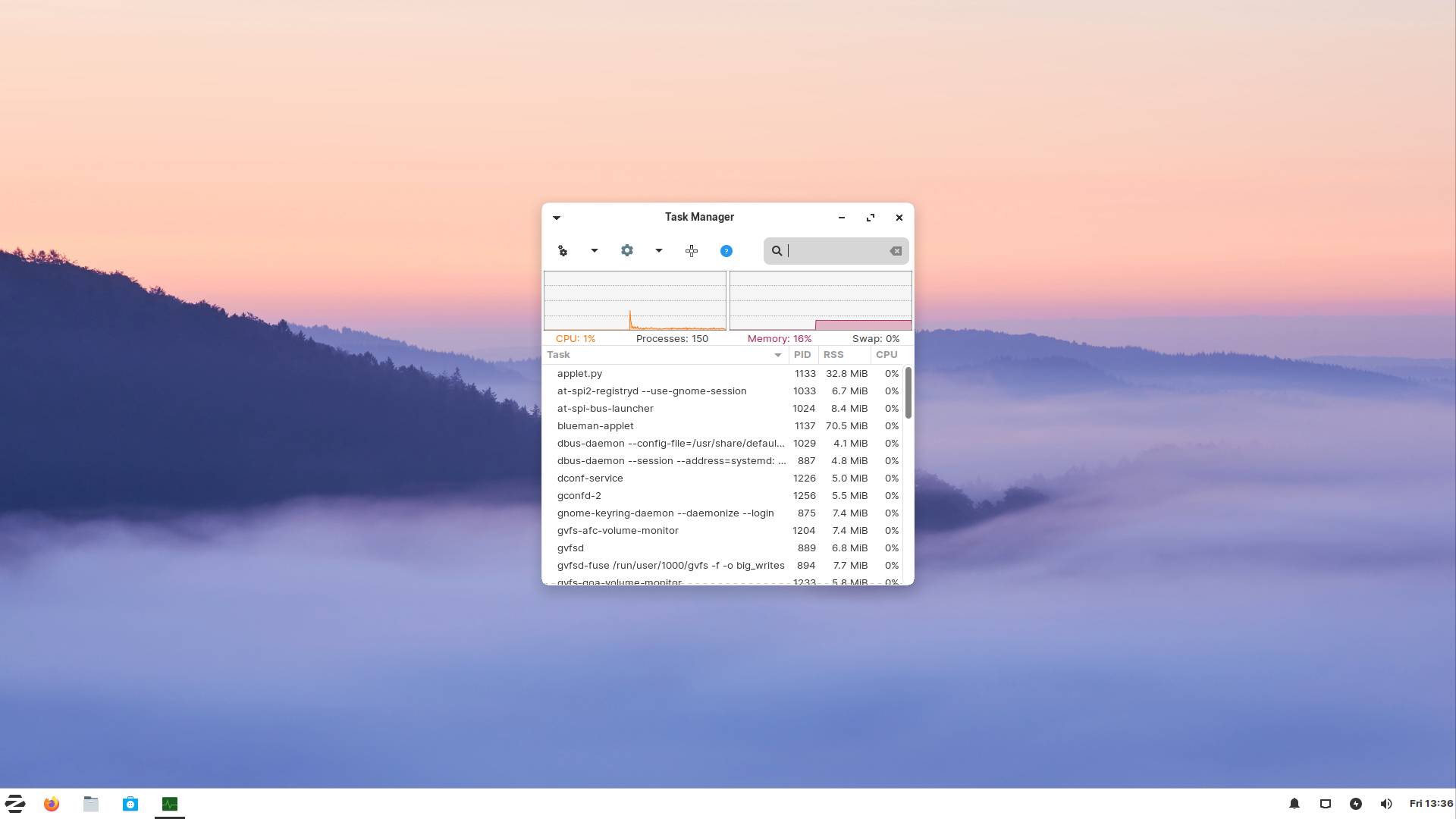Screen dimensions: 1456x819
Task: Clear the search field using the clear icon
Action: tap(895, 250)
